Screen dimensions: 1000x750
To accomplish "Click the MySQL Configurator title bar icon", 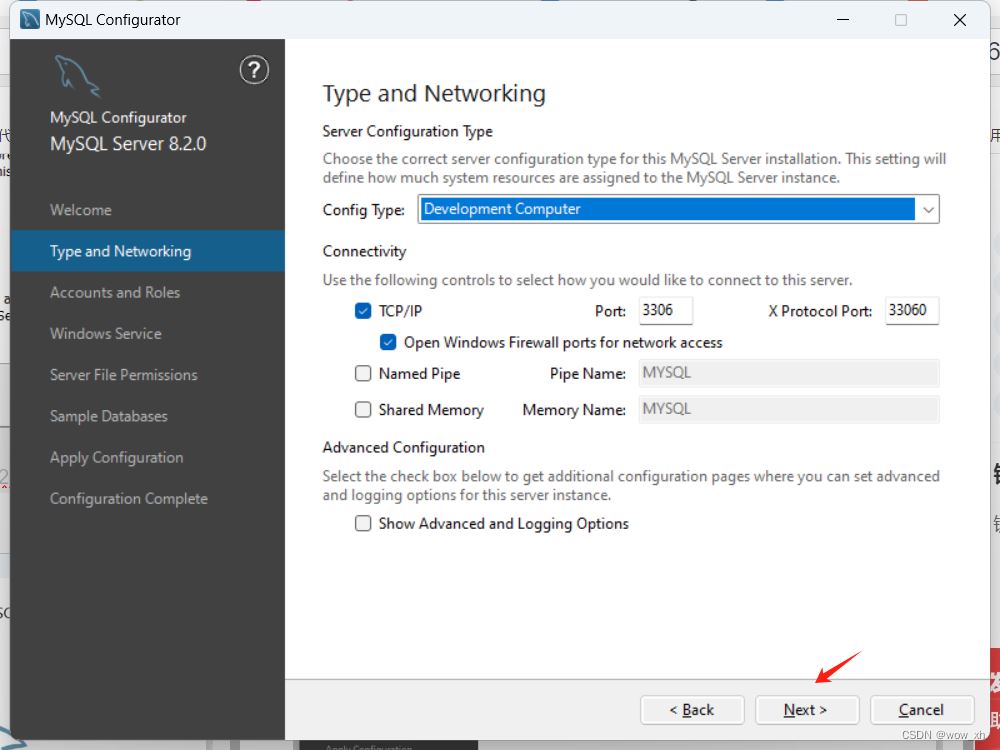I will tap(29, 20).
